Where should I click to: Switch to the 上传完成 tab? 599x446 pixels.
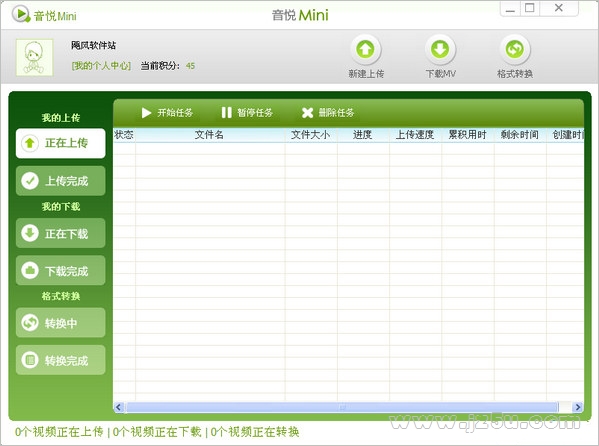[60, 180]
